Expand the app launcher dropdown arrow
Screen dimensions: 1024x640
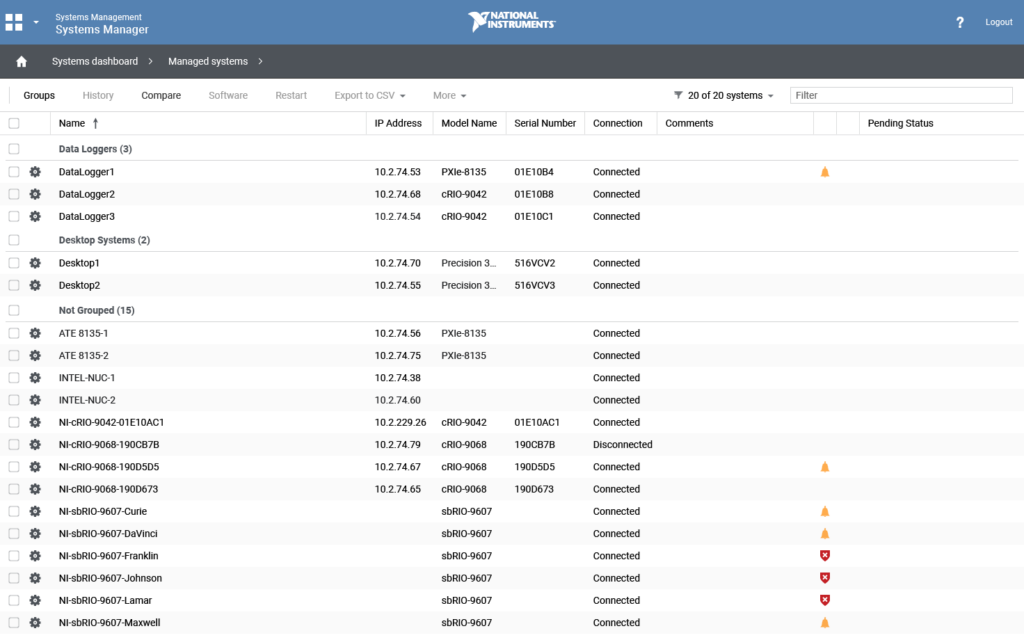point(36,22)
